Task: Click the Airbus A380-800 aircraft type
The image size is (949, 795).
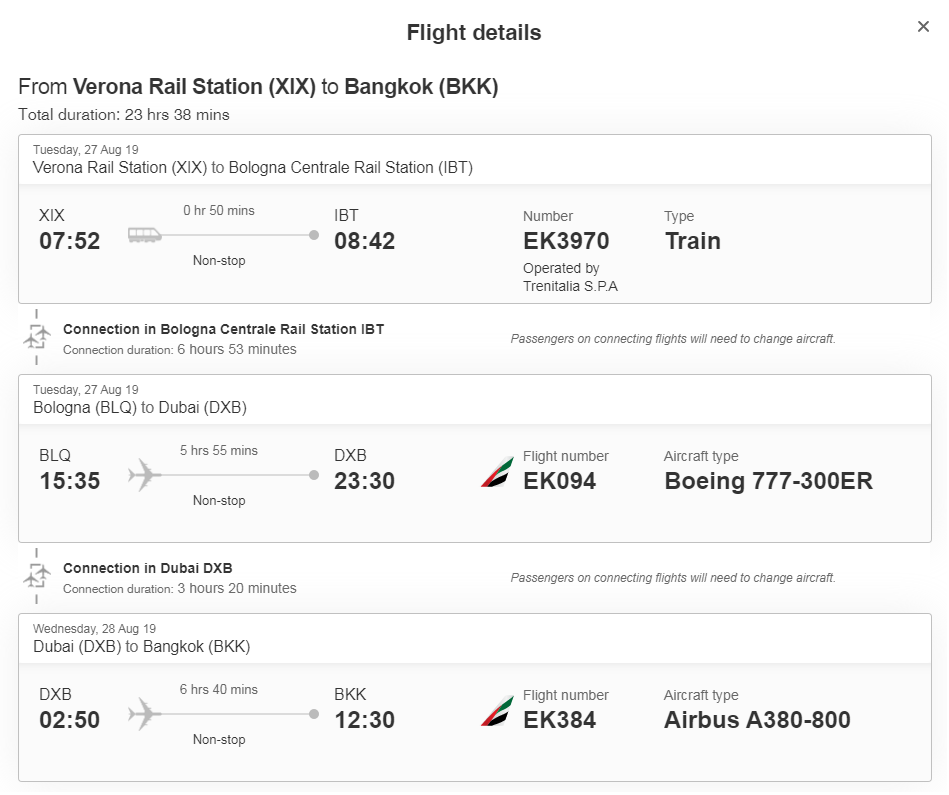Action: (757, 720)
